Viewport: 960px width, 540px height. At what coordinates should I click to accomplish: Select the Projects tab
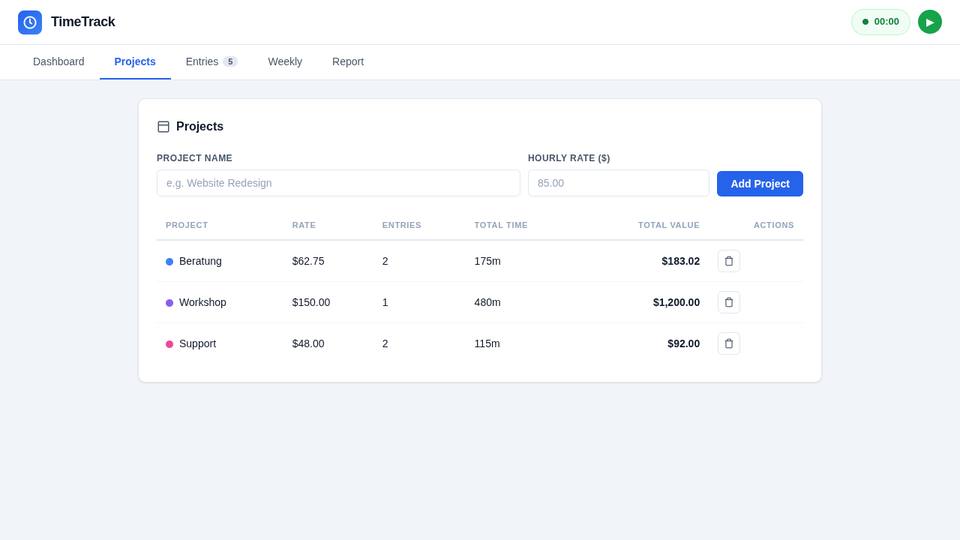click(x=135, y=62)
